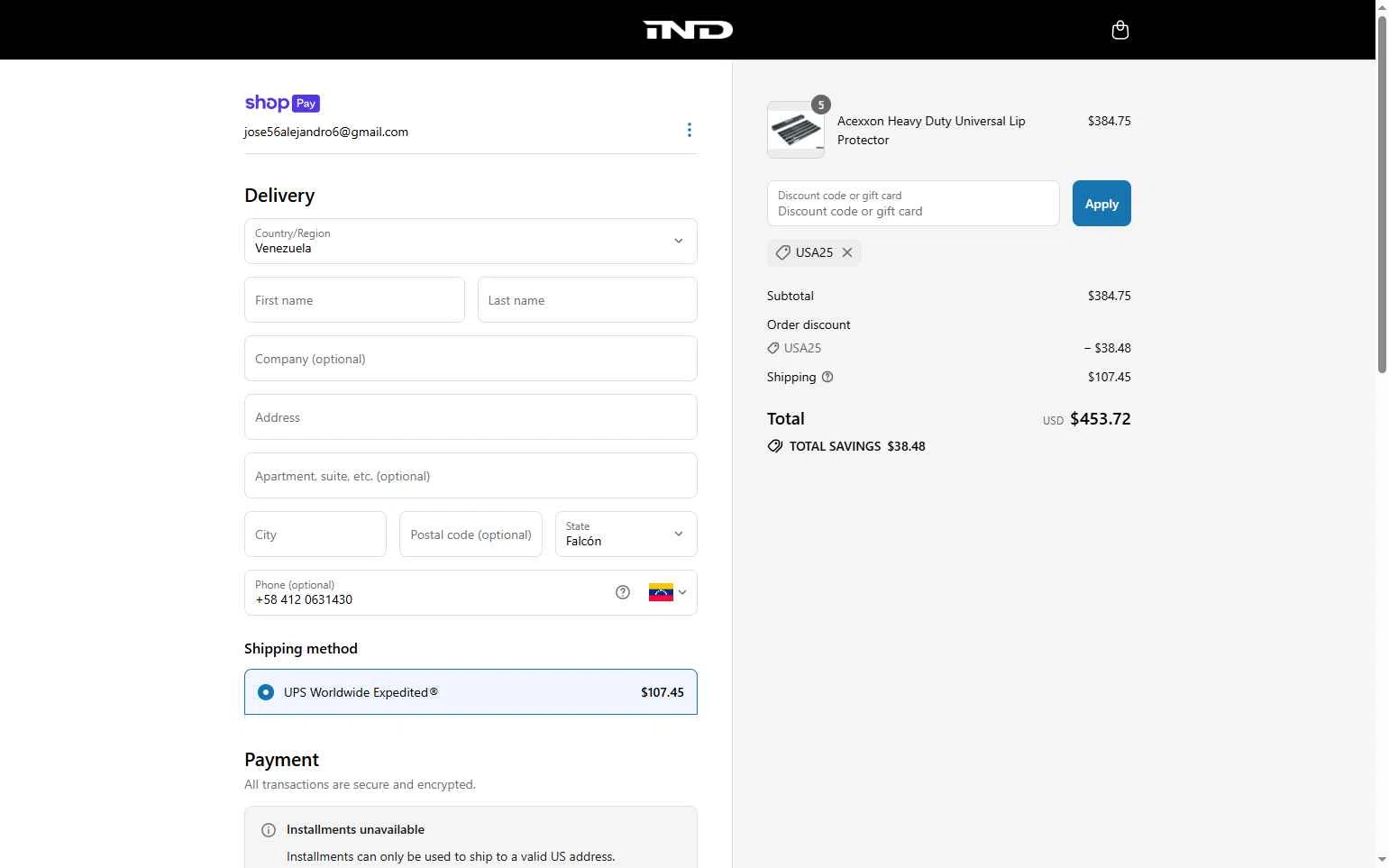
Task: Click the First name field
Action: pyautogui.click(x=354, y=299)
